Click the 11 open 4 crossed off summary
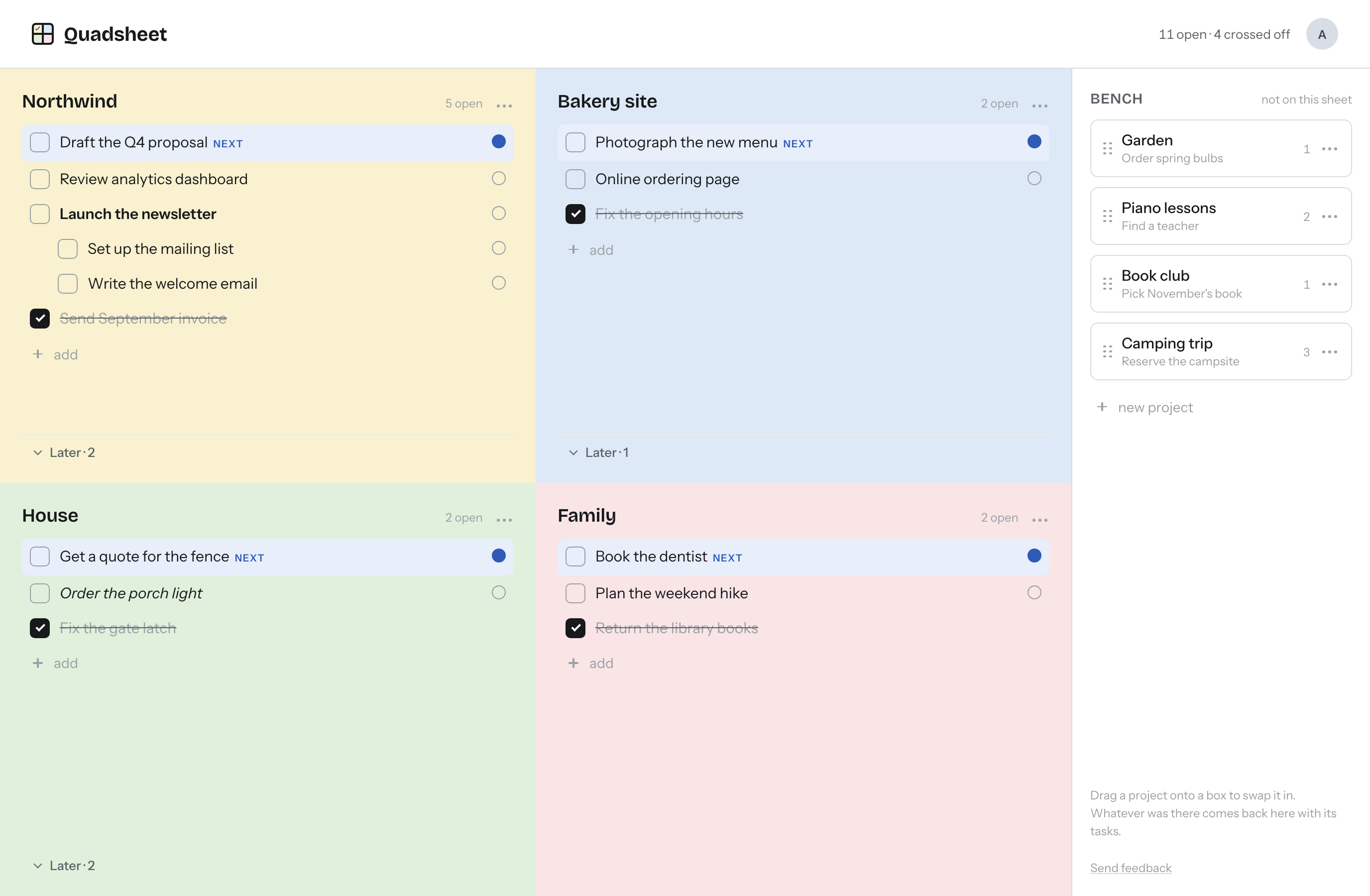 pos(1224,34)
